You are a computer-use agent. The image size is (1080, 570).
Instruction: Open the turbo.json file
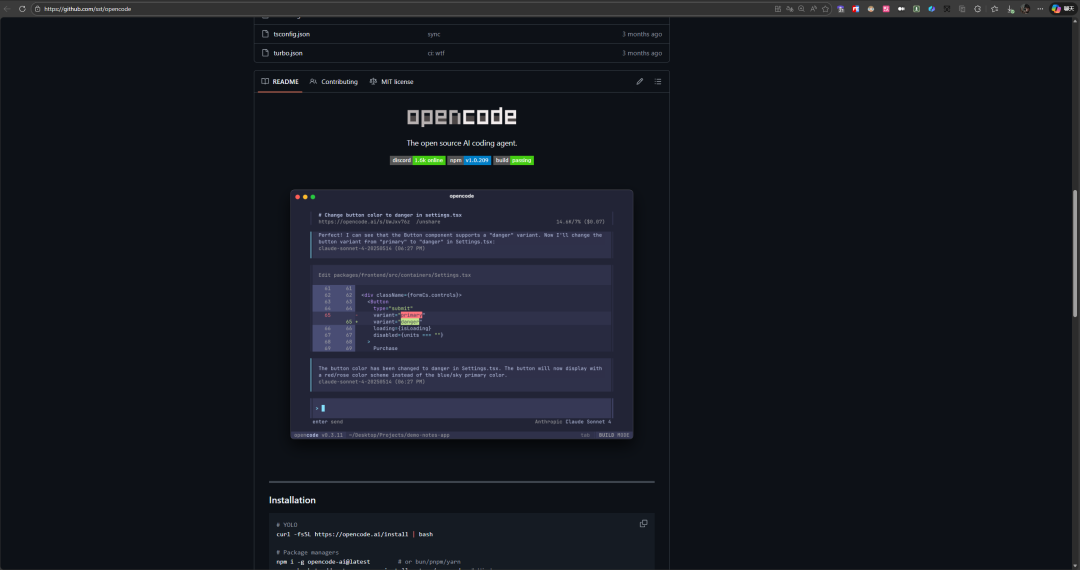(288, 53)
